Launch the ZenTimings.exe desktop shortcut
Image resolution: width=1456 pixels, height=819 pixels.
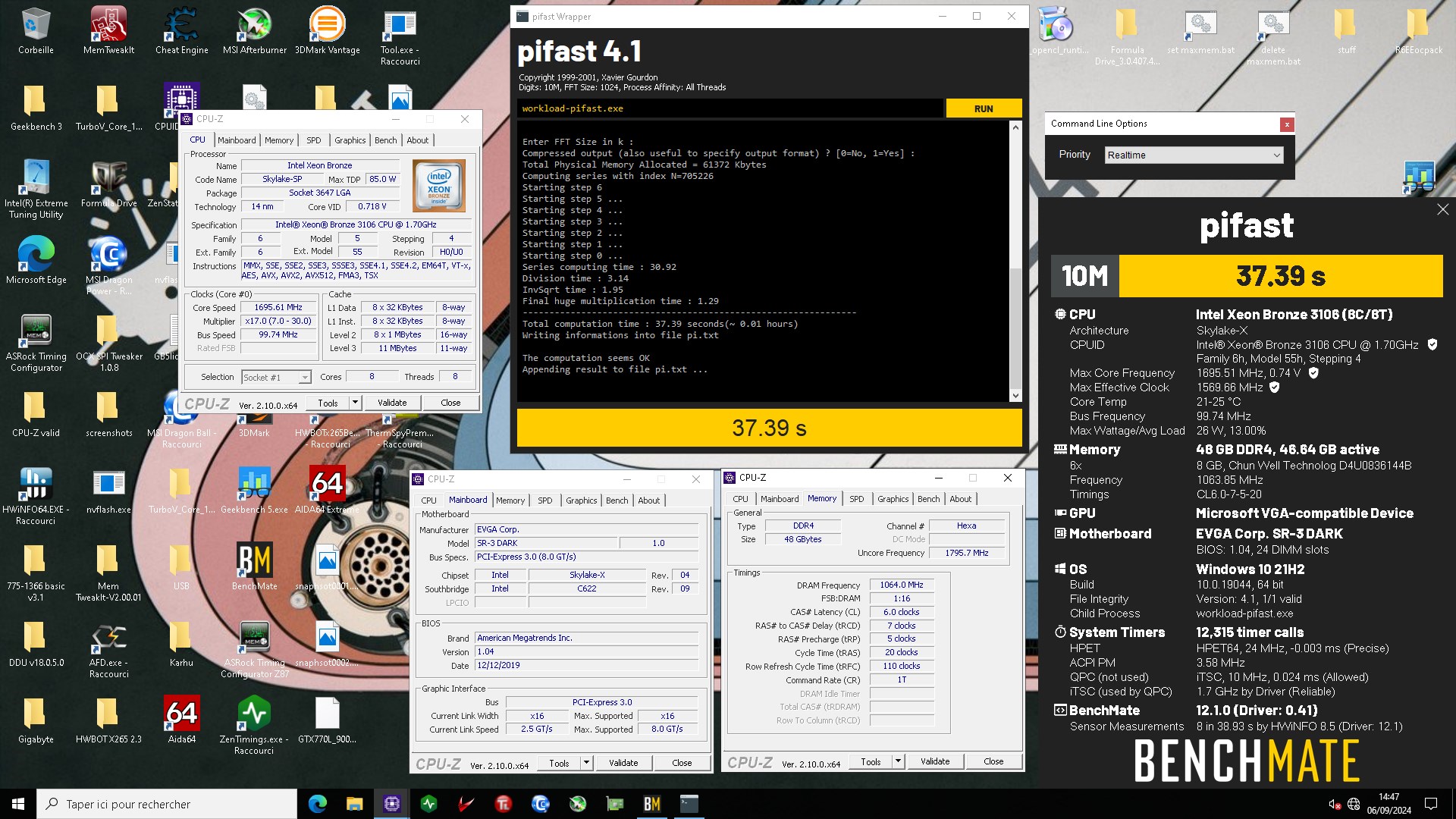coord(254,726)
